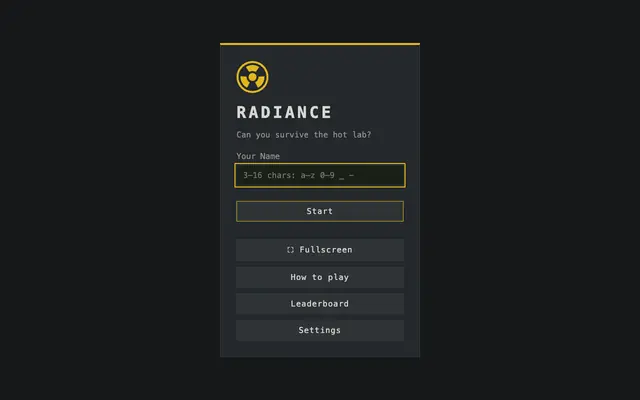Click the "Can you survive the hot lab?" tagline
The width and height of the screenshot is (640, 400).
304,135
